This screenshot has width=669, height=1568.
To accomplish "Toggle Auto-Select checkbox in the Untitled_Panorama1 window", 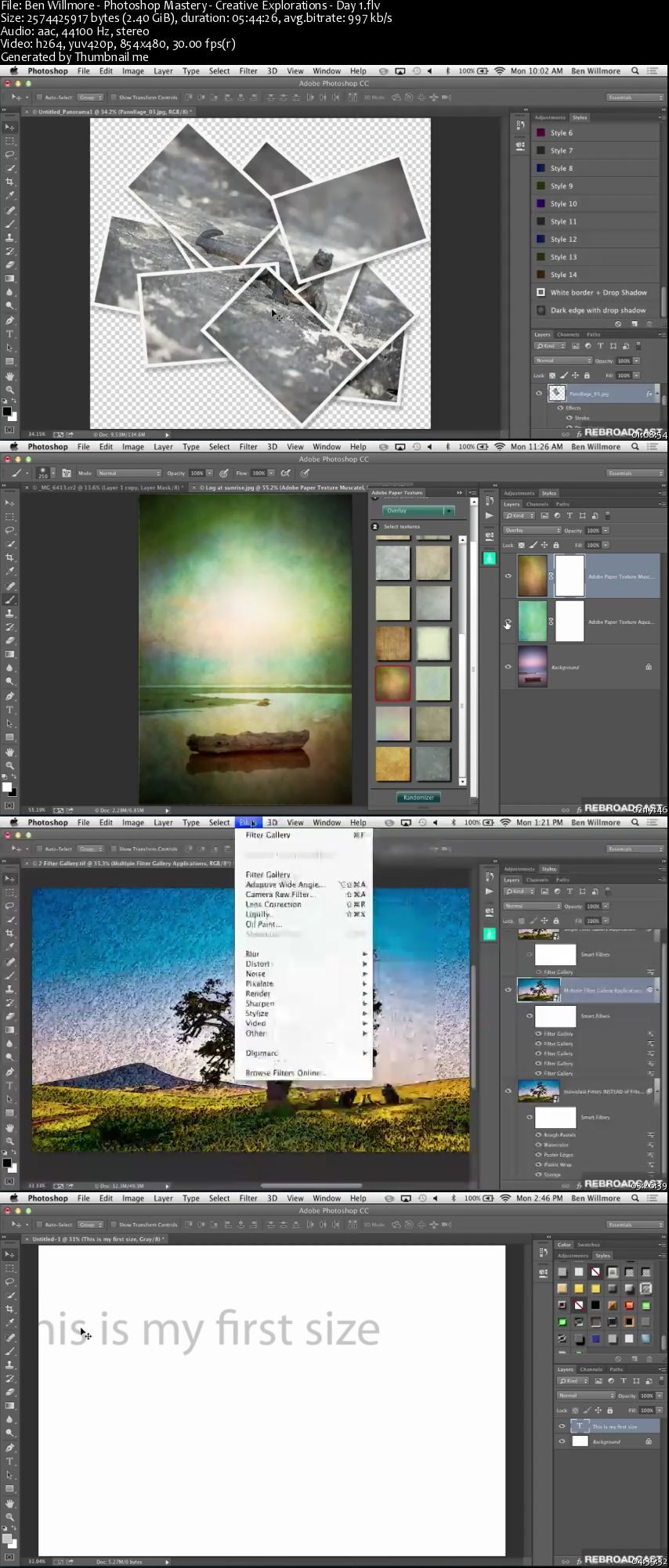I will click(39, 98).
